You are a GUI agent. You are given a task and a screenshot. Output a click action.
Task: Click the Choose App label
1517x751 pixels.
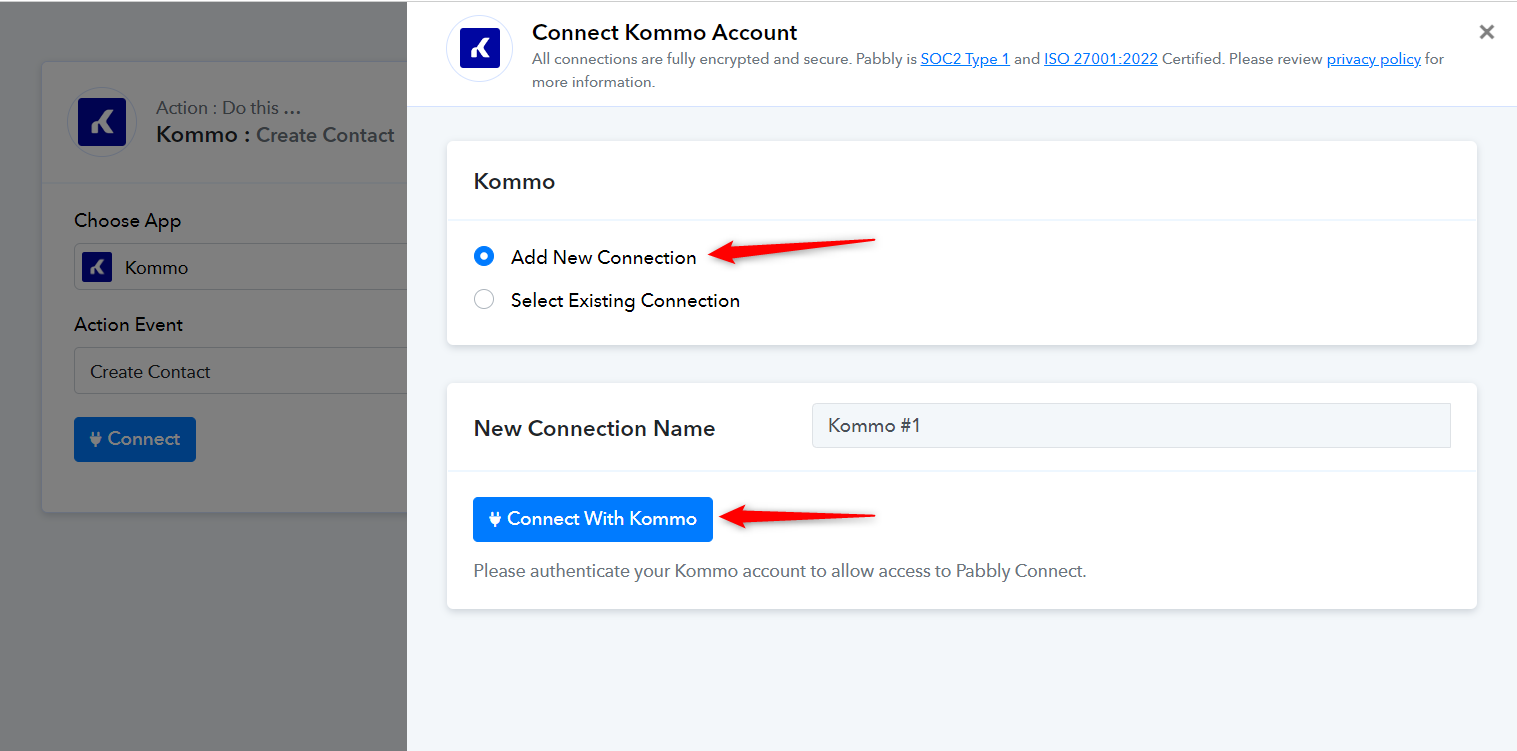point(128,221)
